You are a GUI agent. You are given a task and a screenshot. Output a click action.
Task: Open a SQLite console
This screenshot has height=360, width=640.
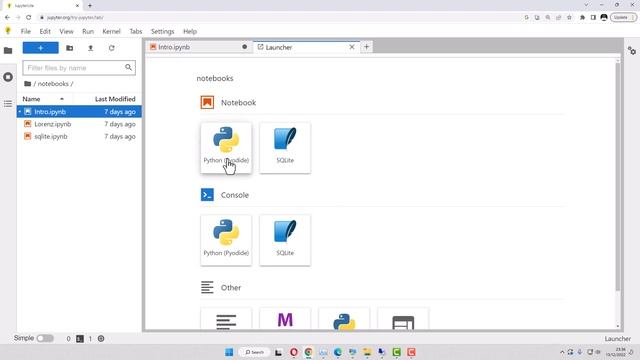point(285,240)
